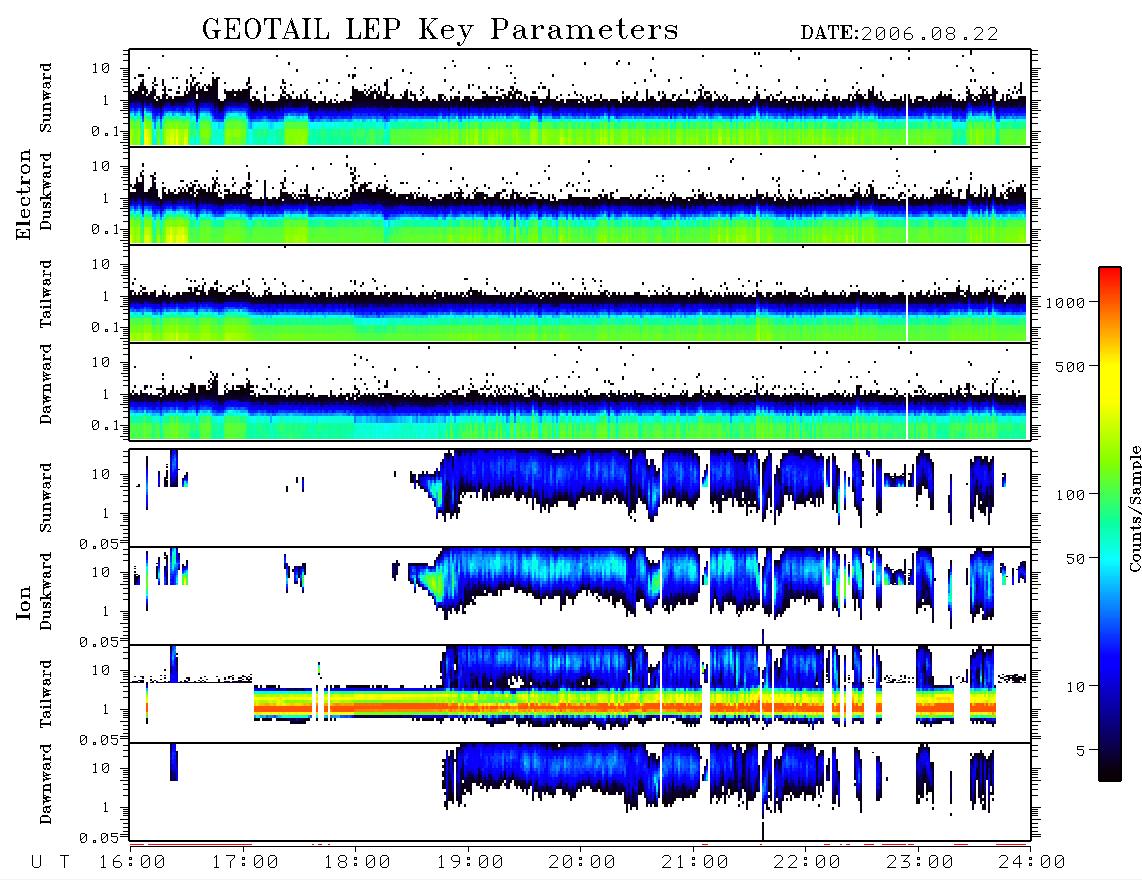Select the '21:00' time tick label
The width and height of the screenshot is (1142, 880).
click(696, 863)
